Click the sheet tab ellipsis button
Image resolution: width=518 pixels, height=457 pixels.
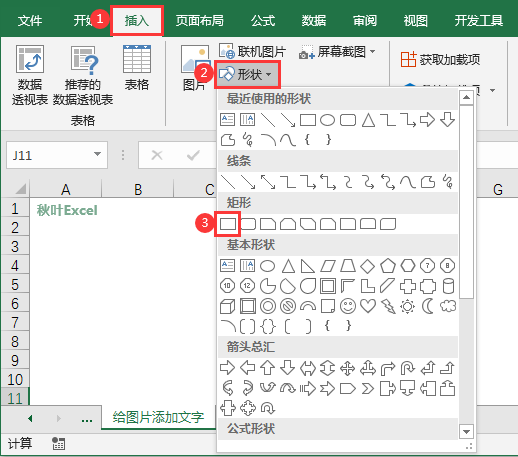87,419
